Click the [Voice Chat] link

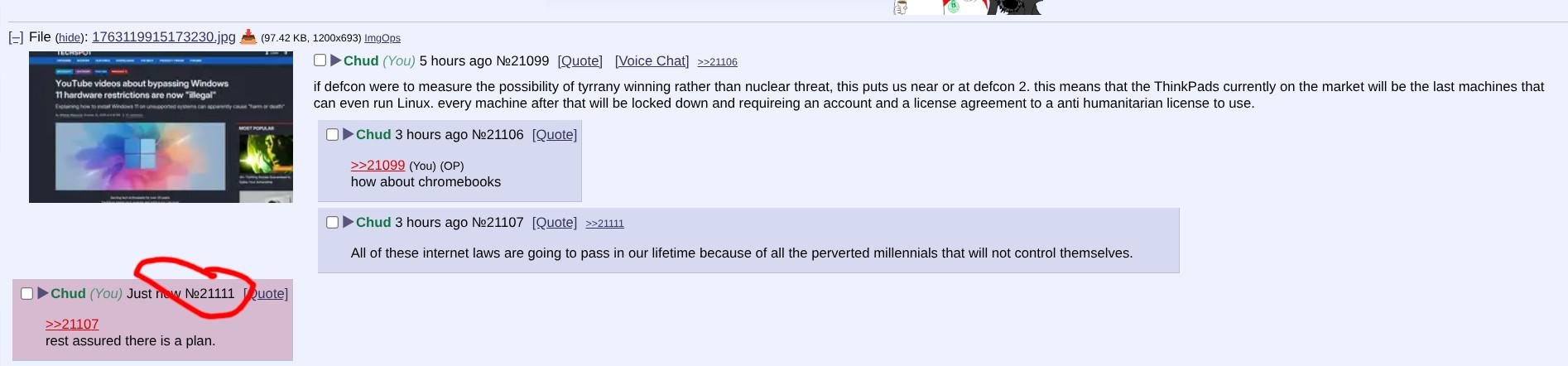tap(652, 61)
